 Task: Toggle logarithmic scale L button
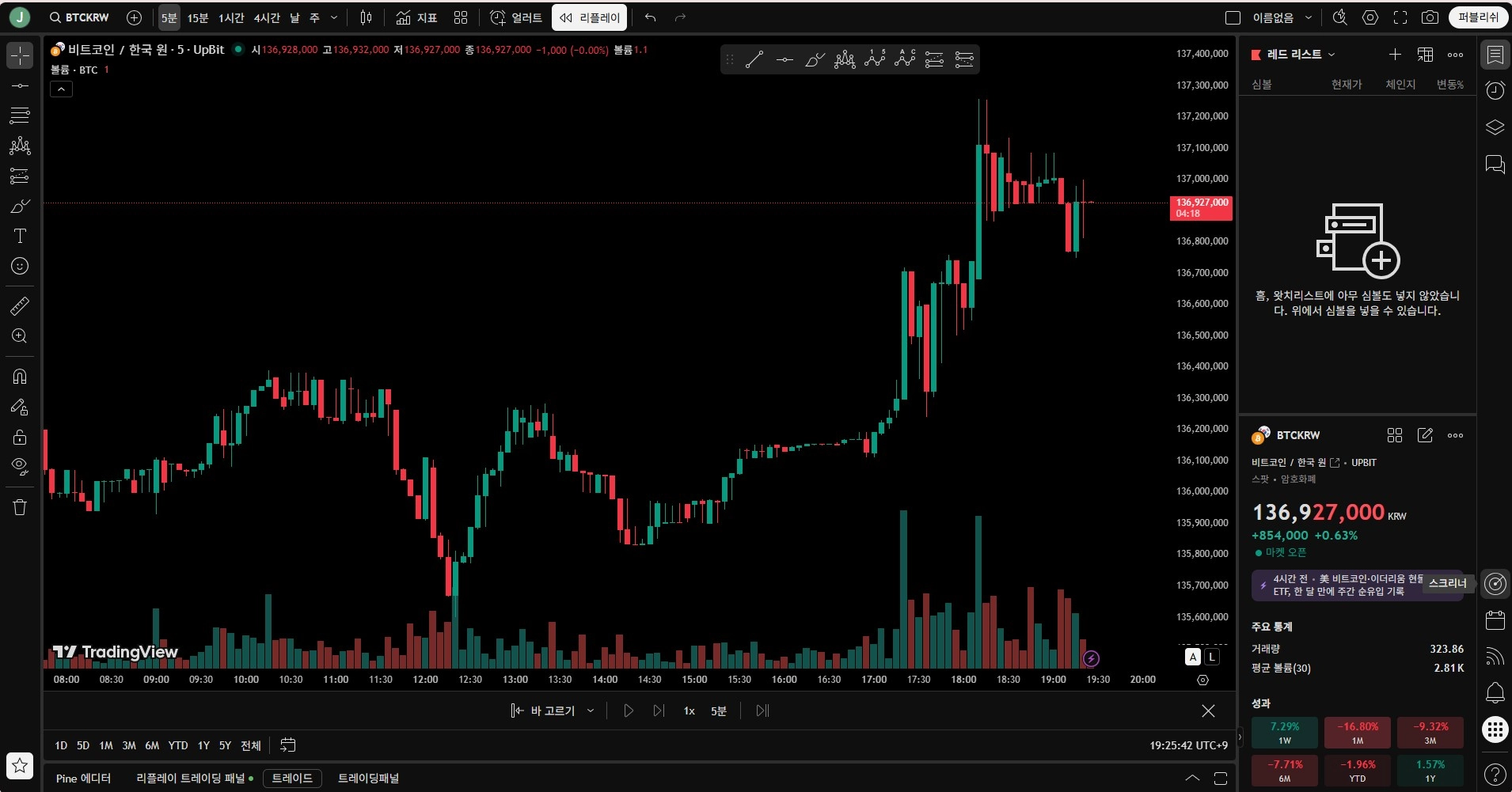(x=1211, y=657)
